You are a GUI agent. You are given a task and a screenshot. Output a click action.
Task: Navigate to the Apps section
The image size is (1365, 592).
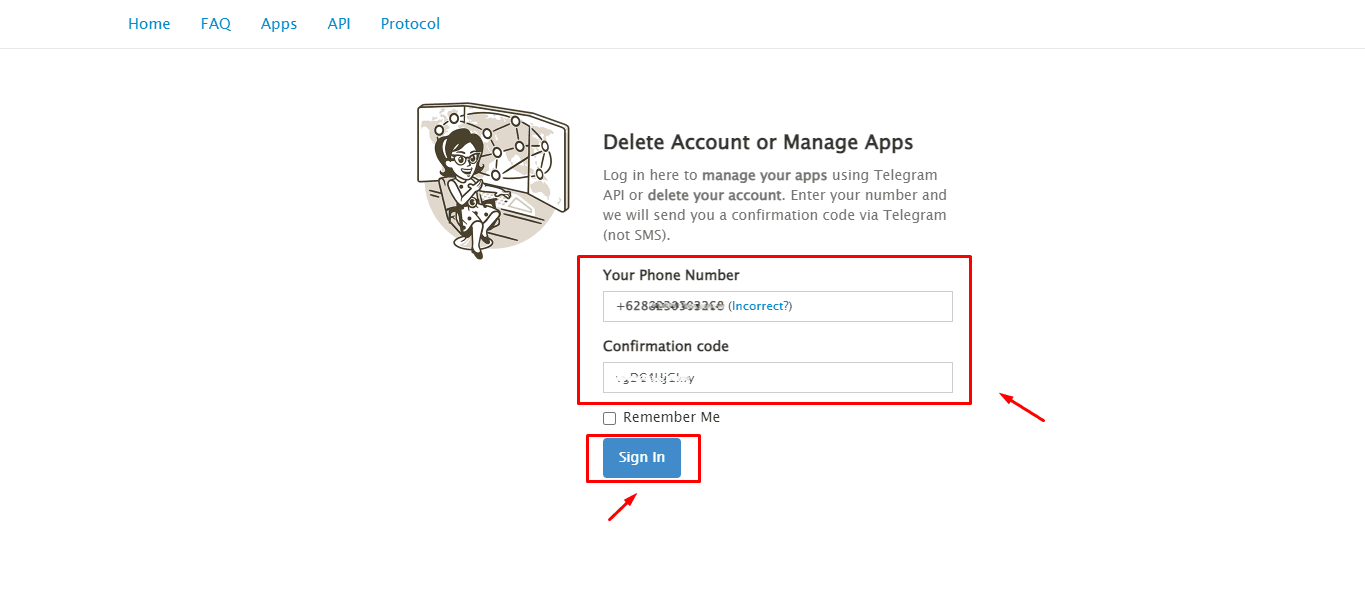coord(278,23)
